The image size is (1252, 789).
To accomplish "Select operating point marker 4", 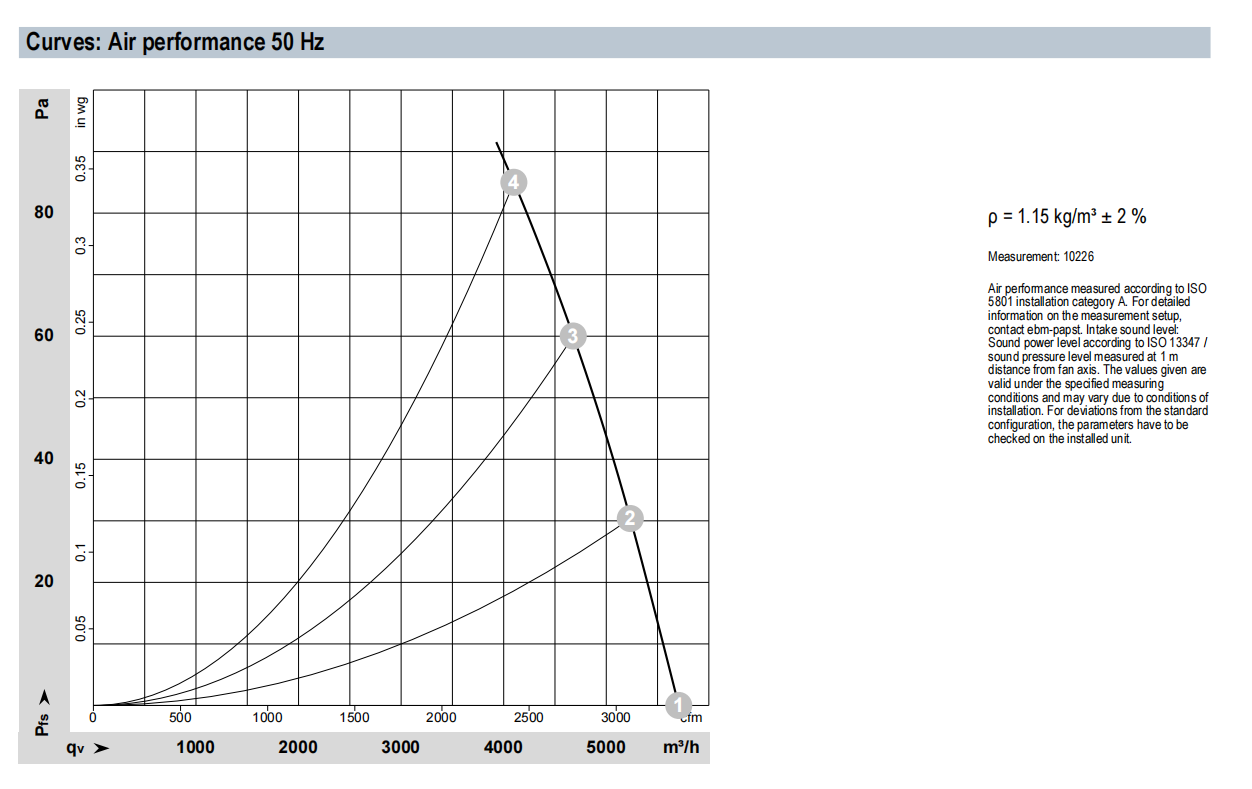I will pyautogui.click(x=514, y=182).
